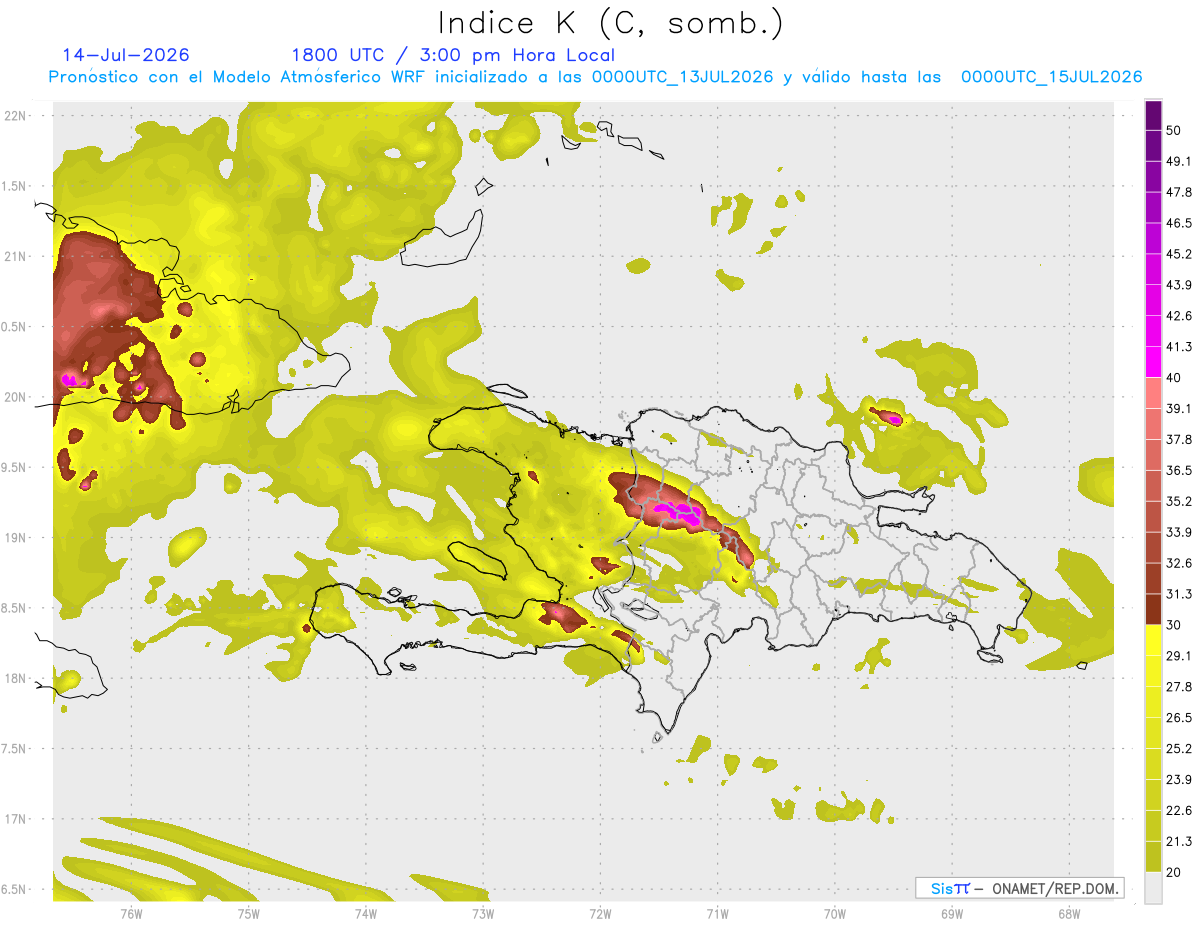The height and width of the screenshot is (927, 1200).
Task: Click the colorbar value '29.1'
Action: (x=1178, y=656)
